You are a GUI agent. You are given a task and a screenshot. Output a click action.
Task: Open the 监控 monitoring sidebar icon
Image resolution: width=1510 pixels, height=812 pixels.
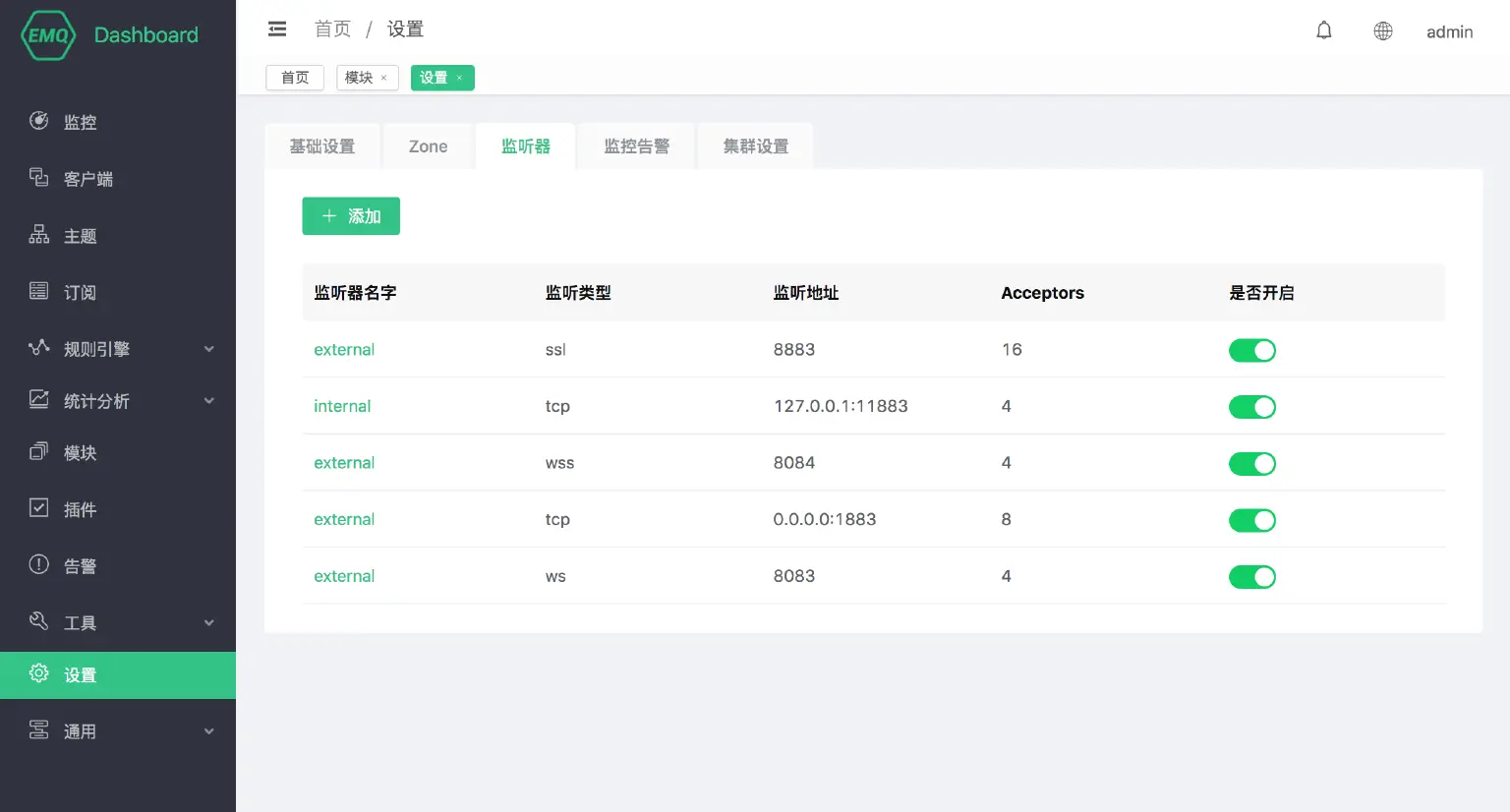39,121
